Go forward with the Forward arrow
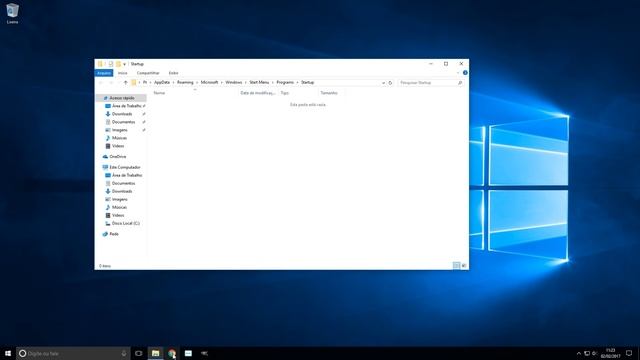Viewport: 640px width, 360px height. tap(111, 83)
